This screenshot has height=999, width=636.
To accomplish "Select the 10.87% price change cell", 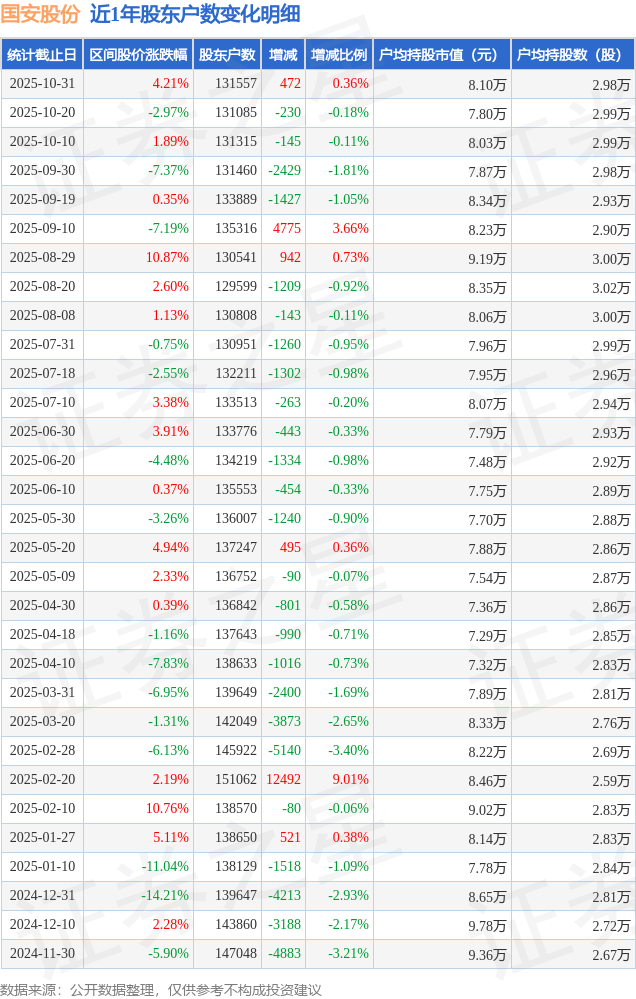I will tap(167, 258).
